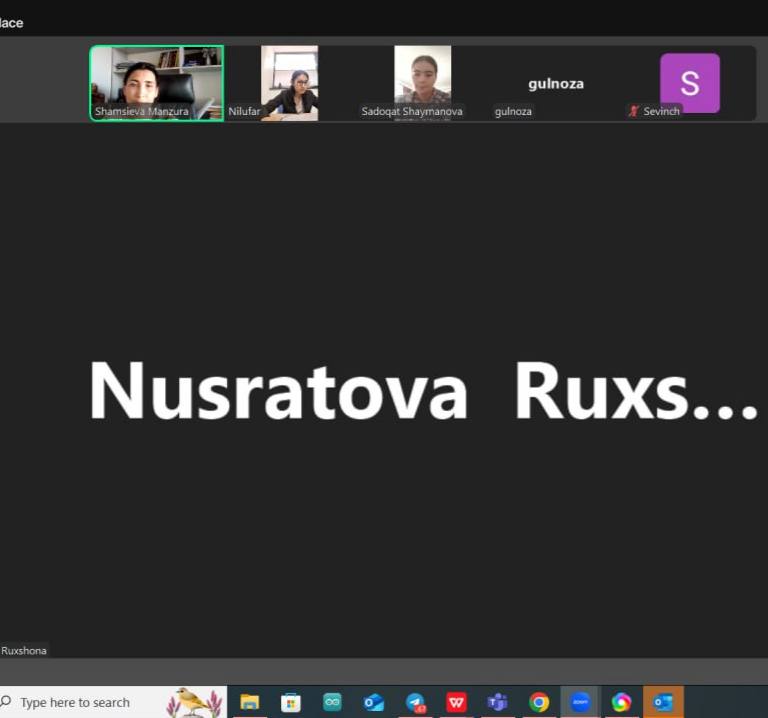Image resolution: width=768 pixels, height=718 pixels.
Task: Select gulnoza's participant tile
Action: click(x=556, y=83)
